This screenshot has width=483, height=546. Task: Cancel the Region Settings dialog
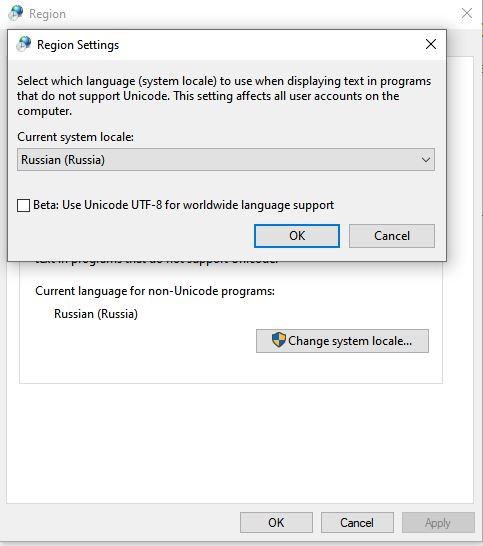point(392,236)
